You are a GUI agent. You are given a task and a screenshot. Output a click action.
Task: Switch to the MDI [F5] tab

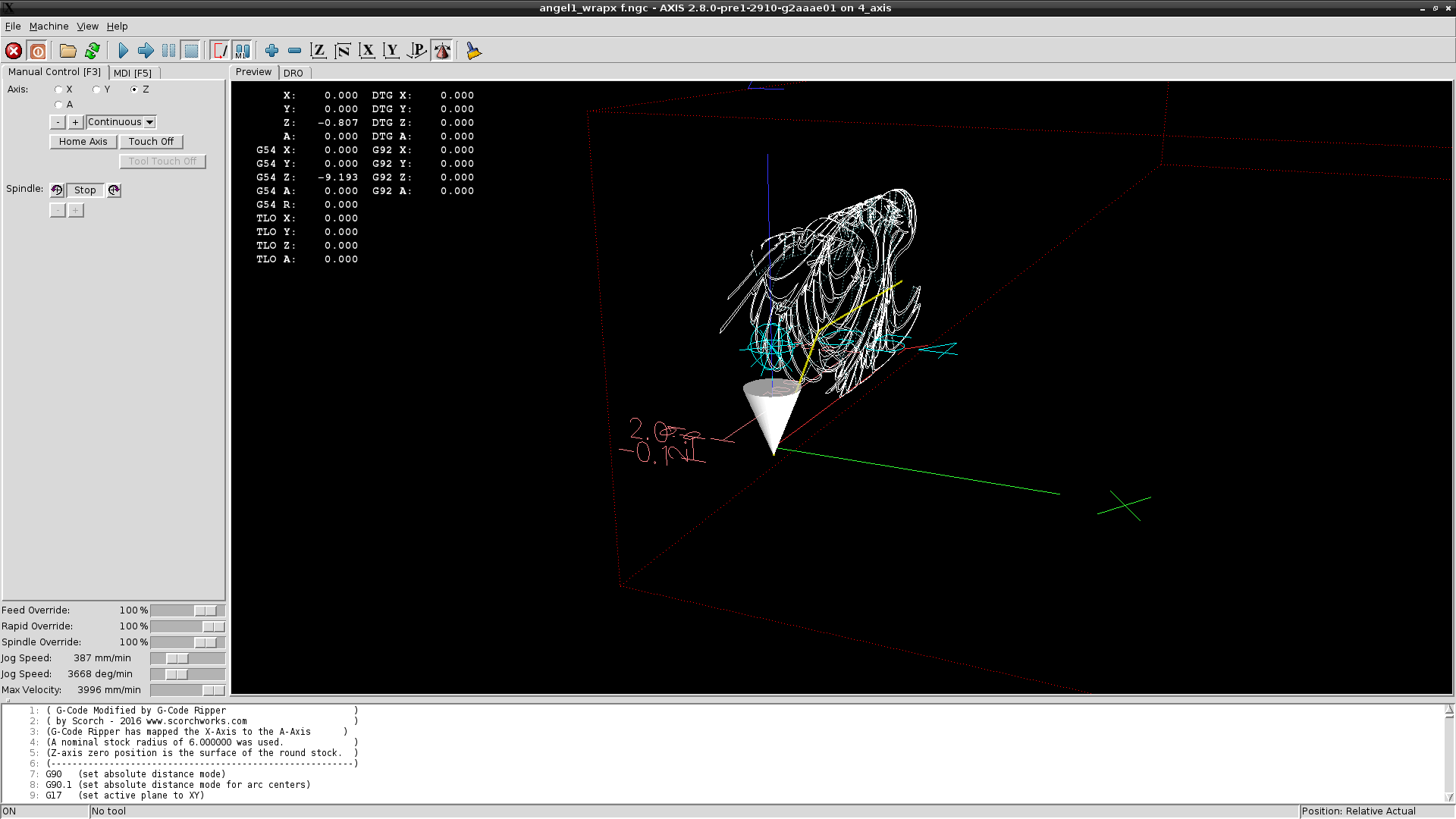click(x=133, y=73)
